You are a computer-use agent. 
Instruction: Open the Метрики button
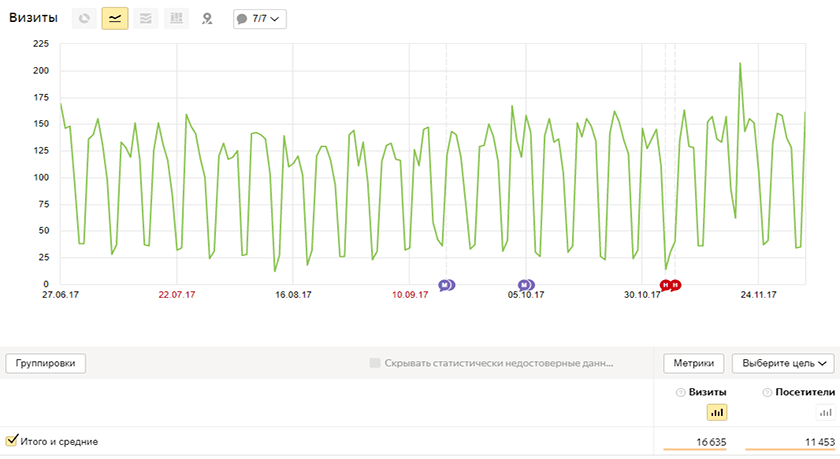click(x=693, y=363)
